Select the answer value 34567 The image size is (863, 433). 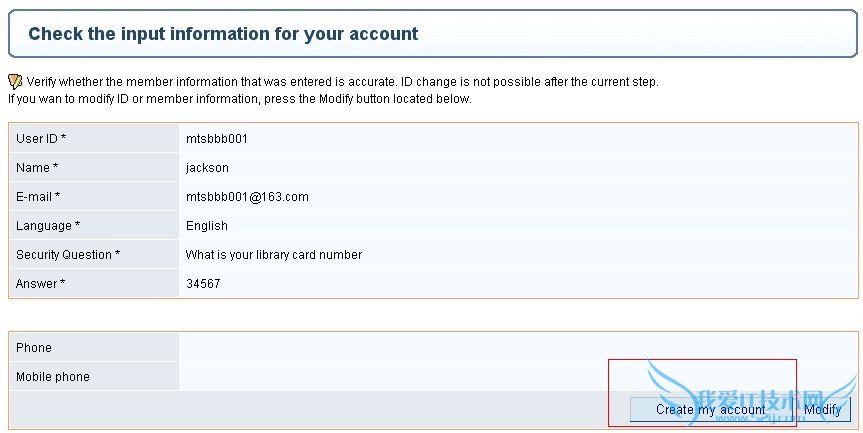click(203, 284)
